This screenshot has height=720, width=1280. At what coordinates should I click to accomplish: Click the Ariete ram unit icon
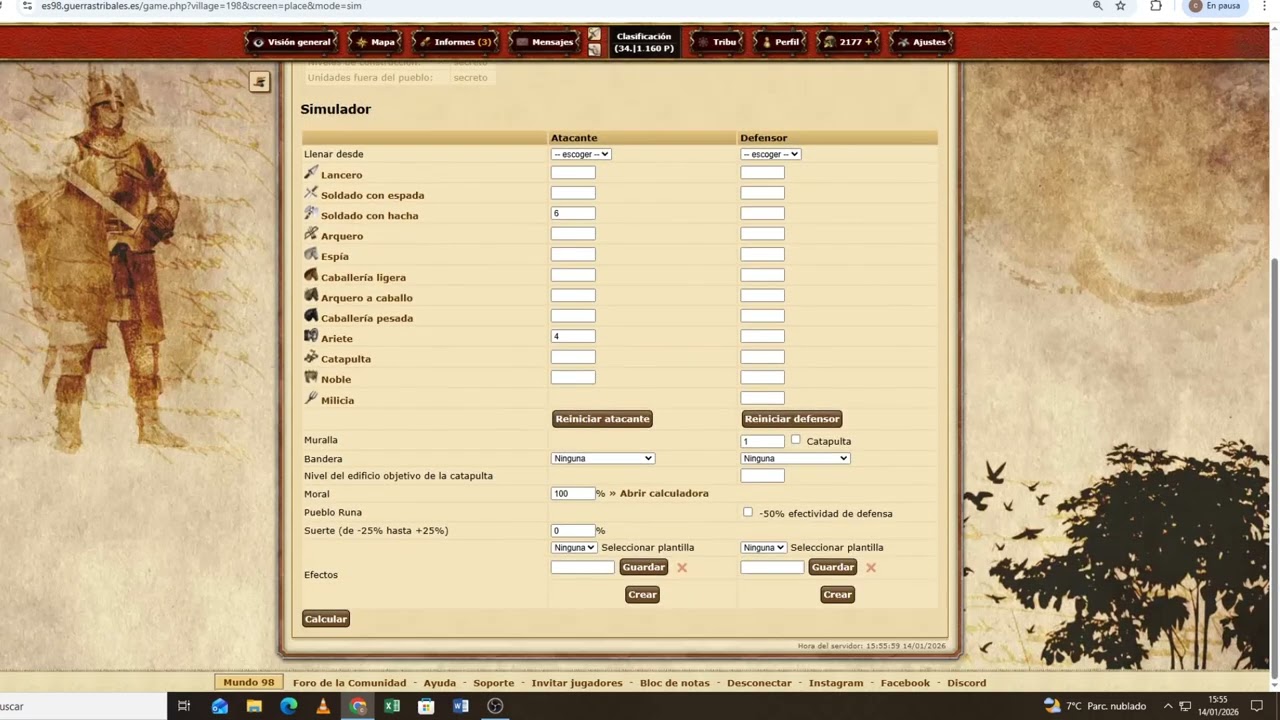(311, 337)
